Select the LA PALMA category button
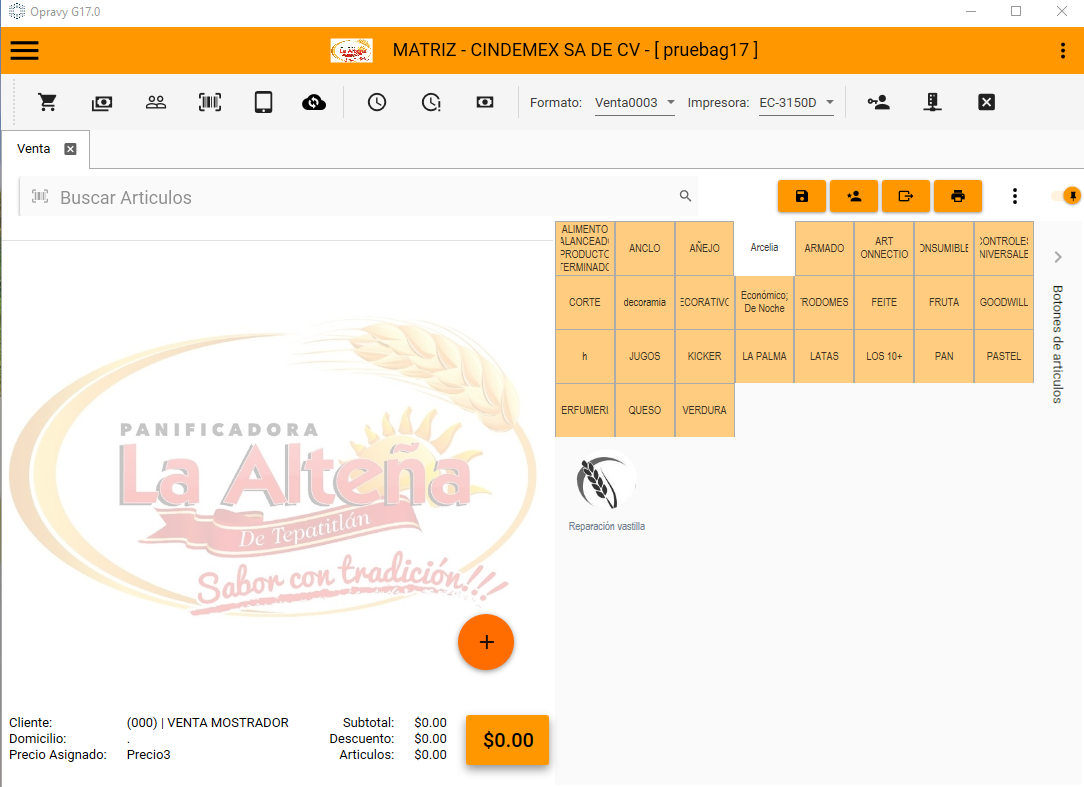 coord(764,356)
